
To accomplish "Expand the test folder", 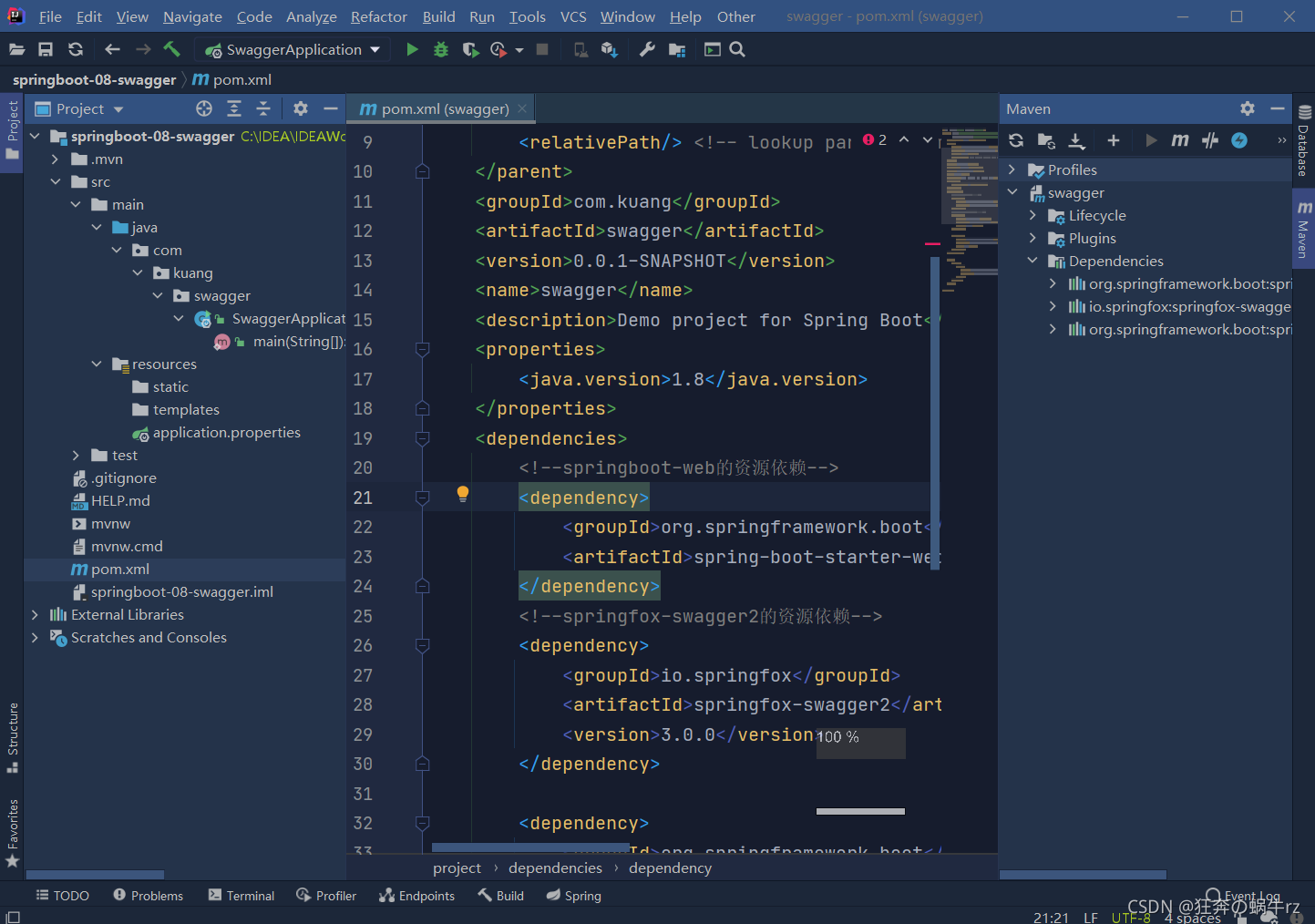I will pyautogui.click(x=76, y=455).
